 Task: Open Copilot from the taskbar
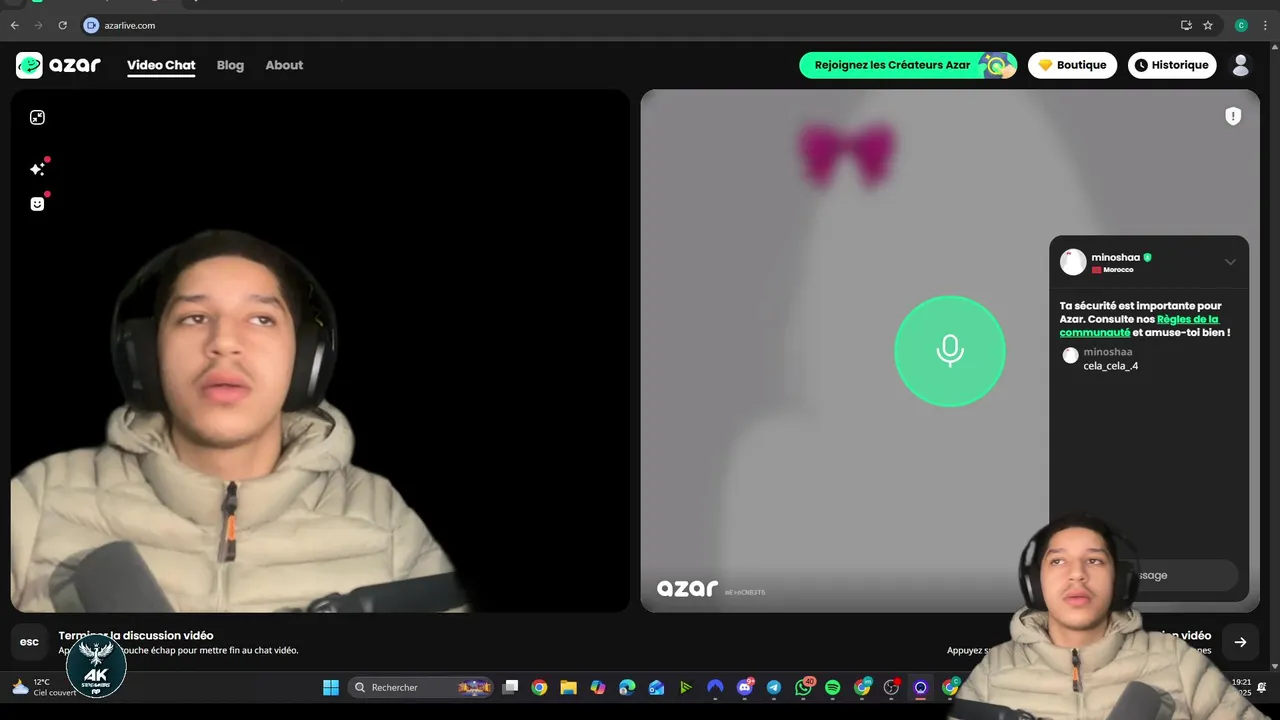598,687
